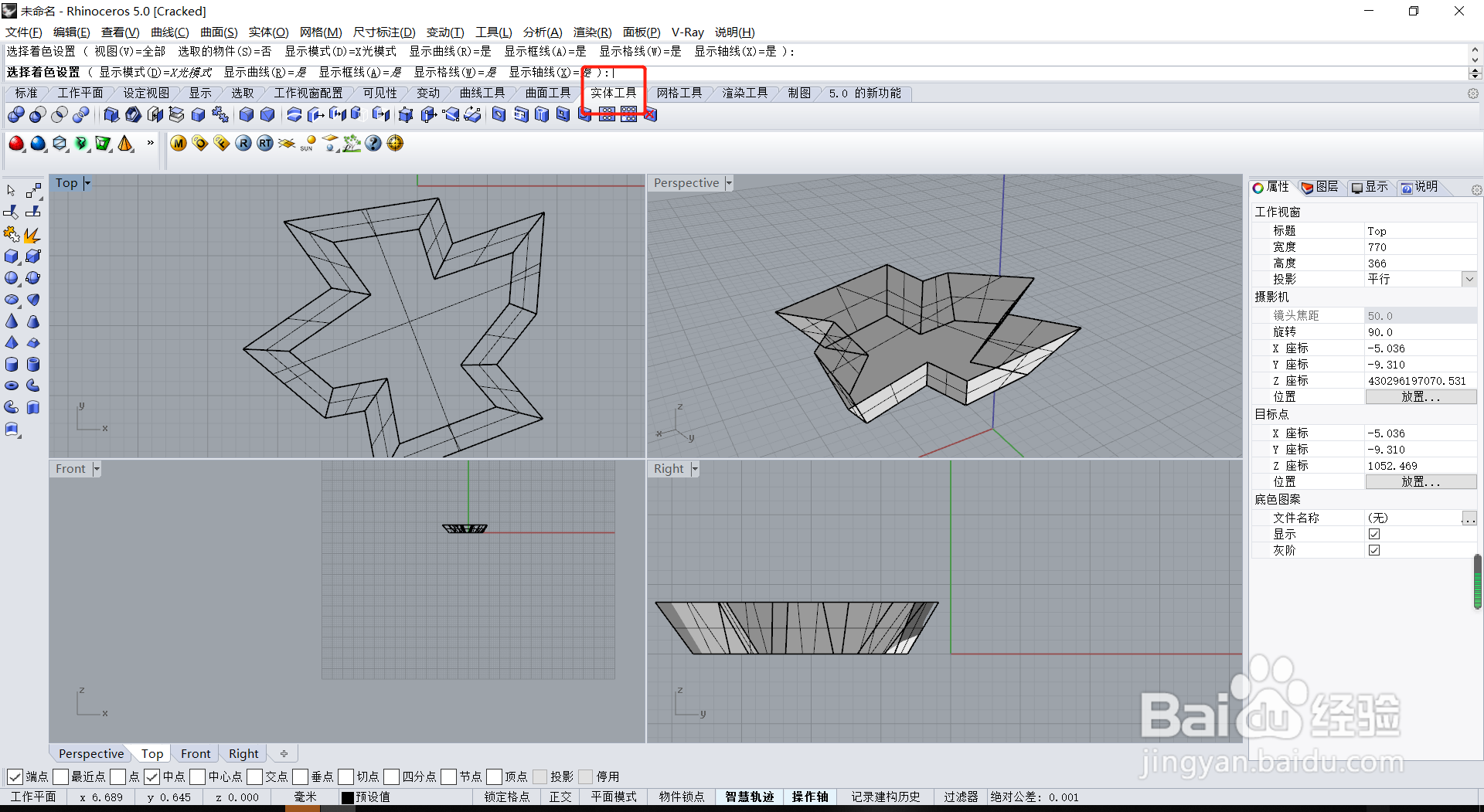Toggle the 垂点 osnap checkbox
Screen dimensions: 1484x812
pyautogui.click(x=300, y=776)
